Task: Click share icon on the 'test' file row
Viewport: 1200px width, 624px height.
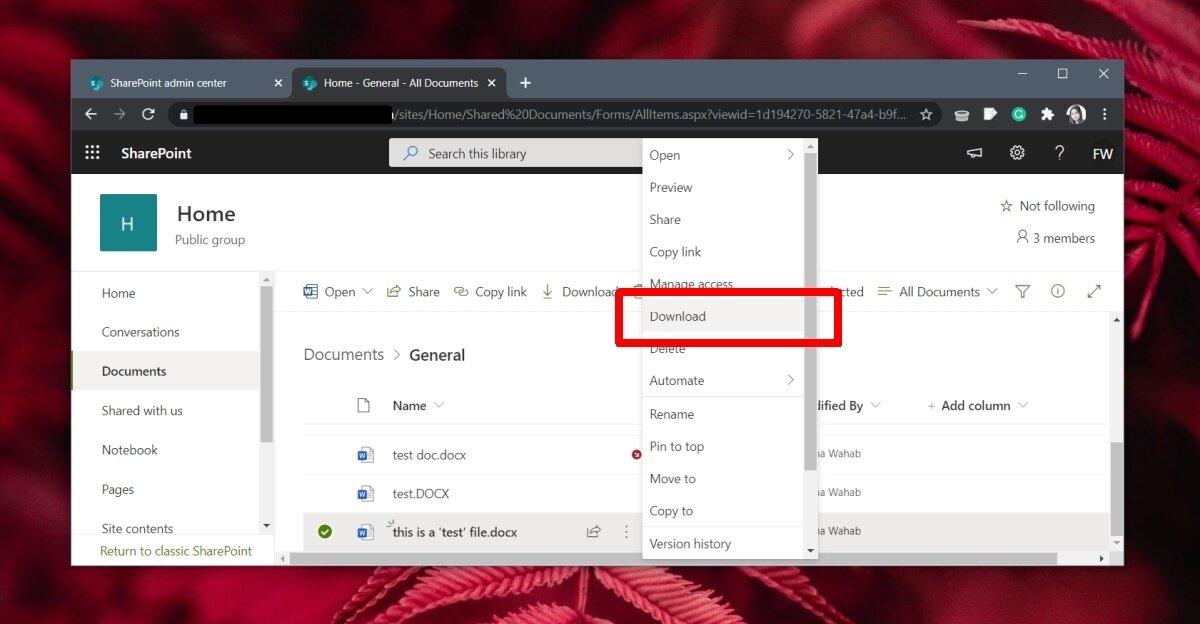Action: pos(593,532)
